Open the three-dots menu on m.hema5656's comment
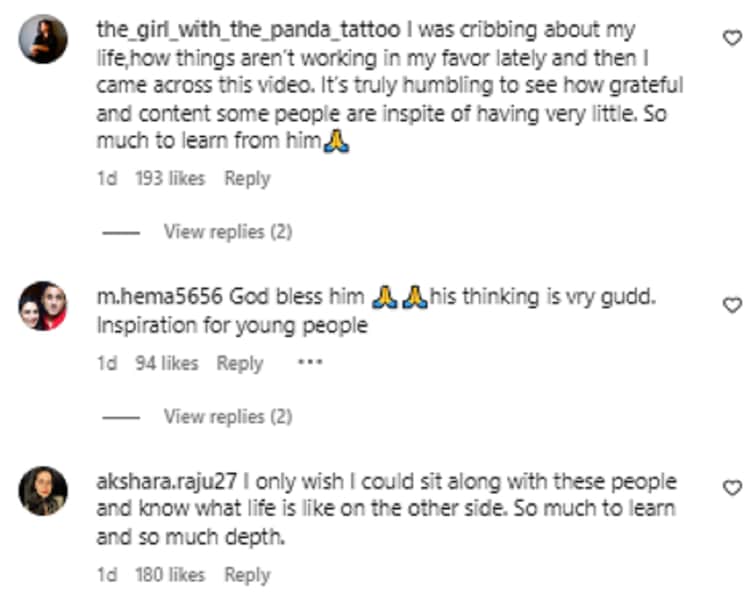Screen dimensions: 750x602 tap(310, 362)
